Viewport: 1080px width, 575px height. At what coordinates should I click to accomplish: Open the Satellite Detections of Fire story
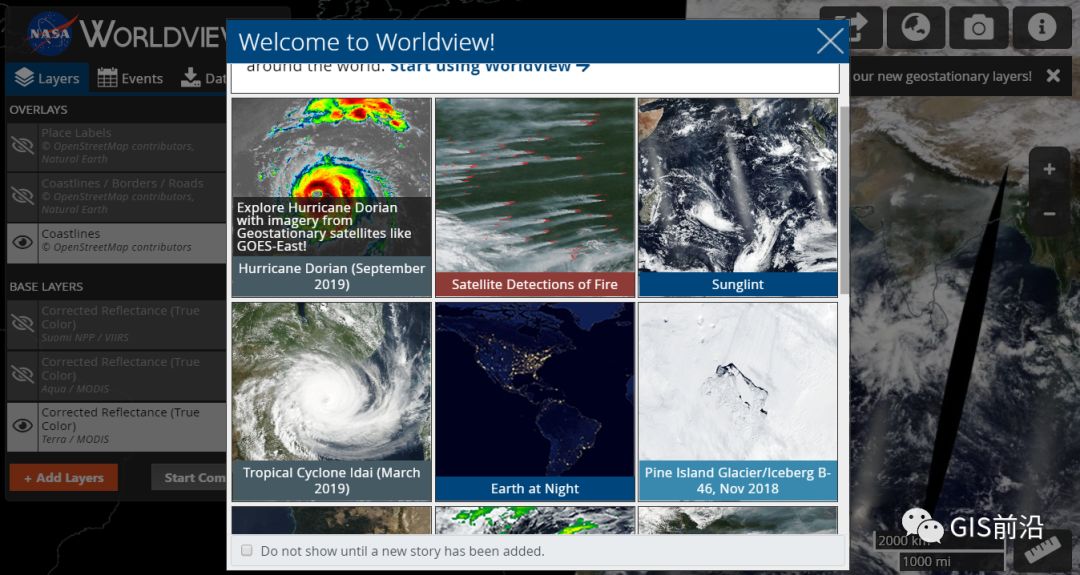(535, 196)
